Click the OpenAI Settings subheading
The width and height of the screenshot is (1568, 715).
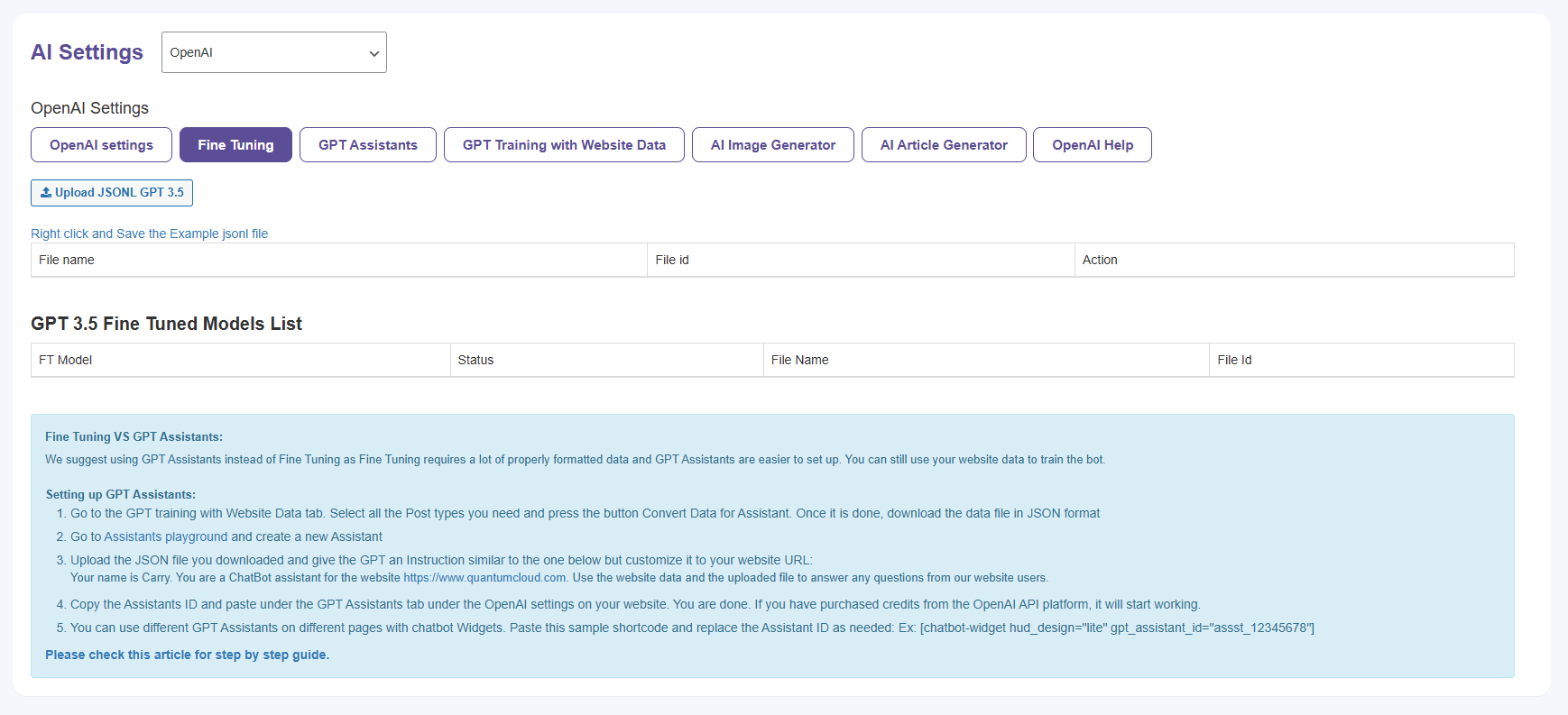(x=89, y=108)
